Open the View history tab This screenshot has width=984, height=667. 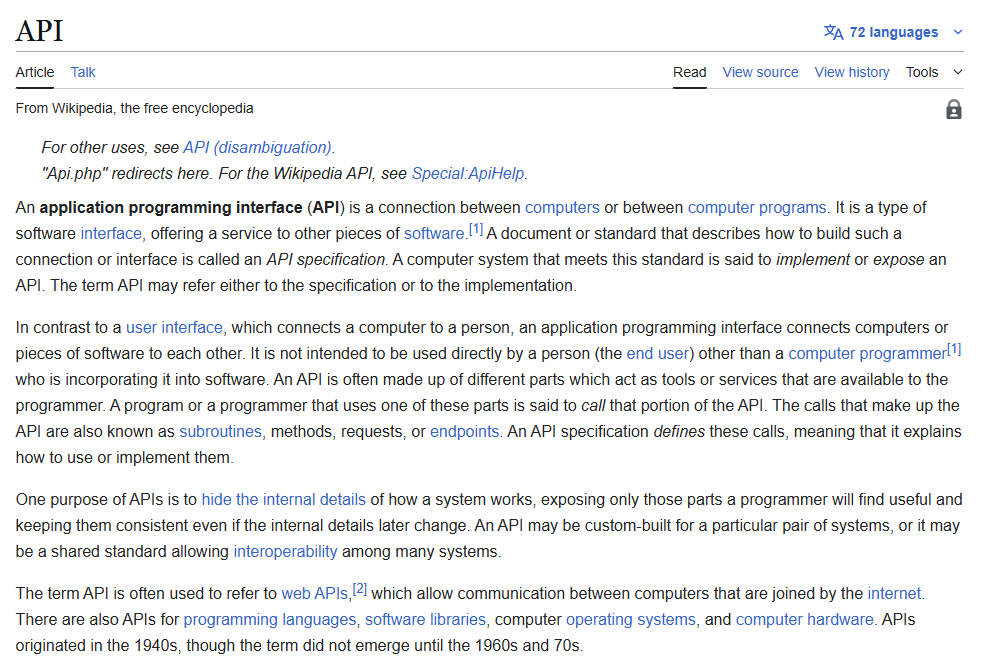(x=852, y=72)
